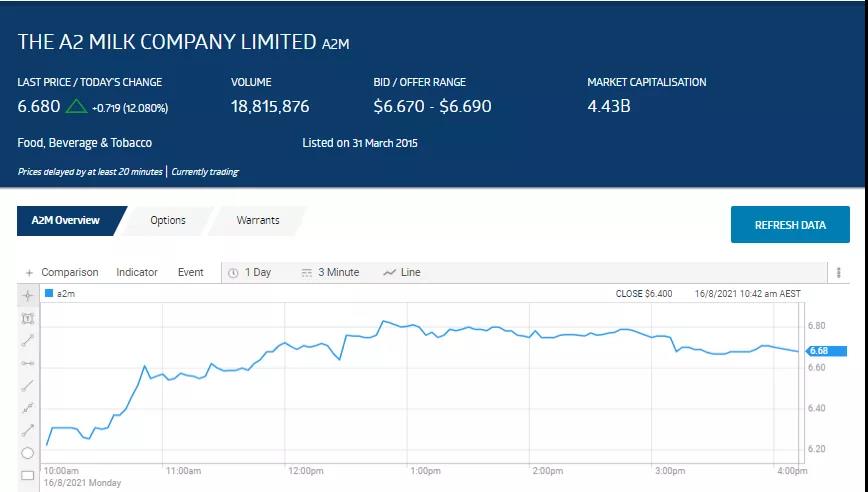Select the parallel channel drawing tool
868x492 pixels.
tap(28, 408)
